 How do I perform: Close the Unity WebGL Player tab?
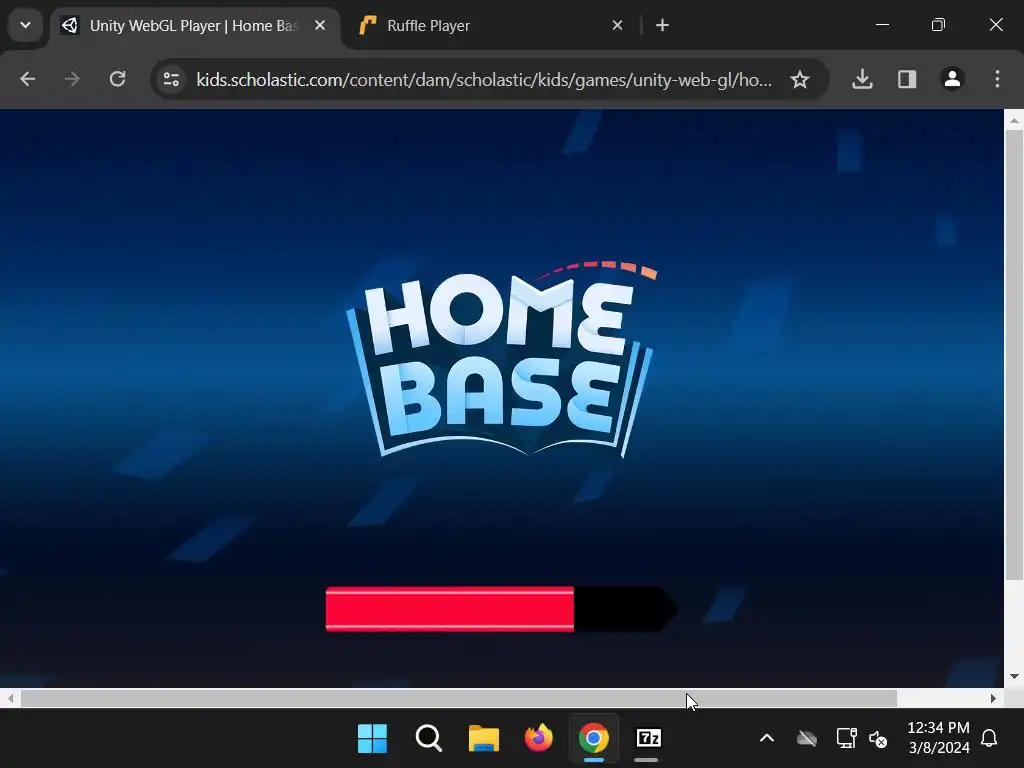[320, 25]
